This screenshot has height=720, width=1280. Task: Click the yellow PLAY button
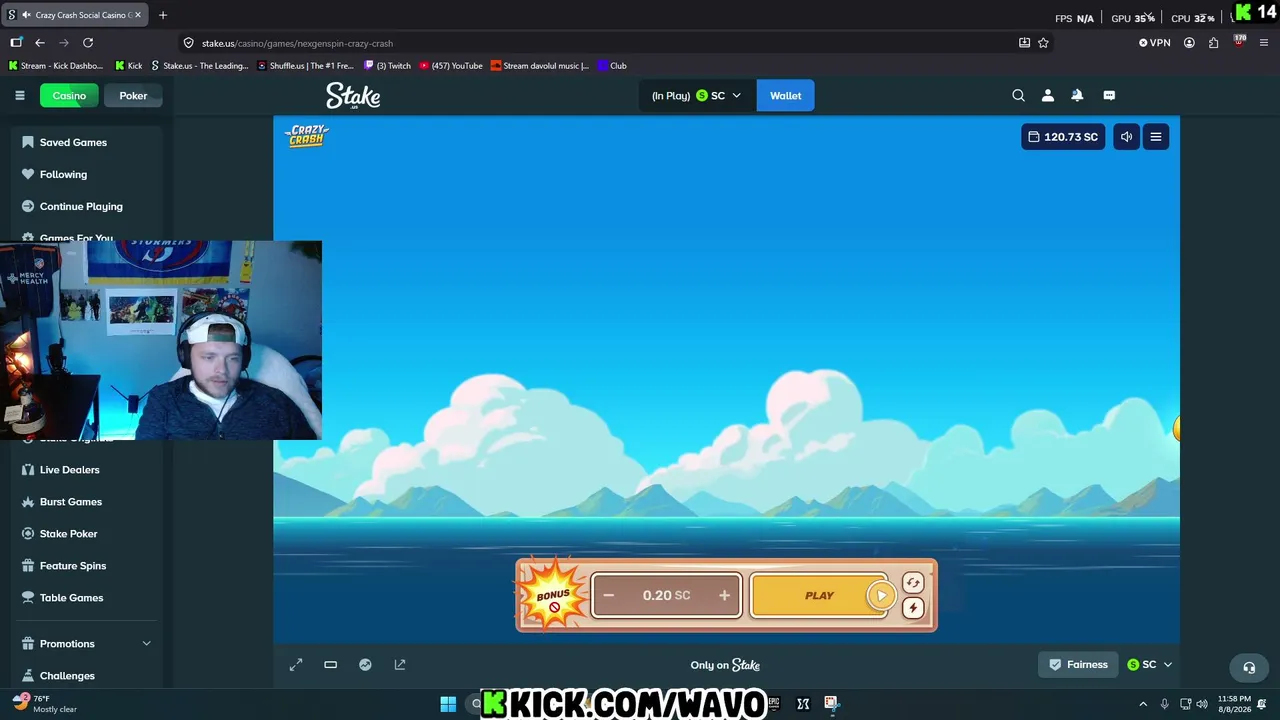[x=819, y=596]
